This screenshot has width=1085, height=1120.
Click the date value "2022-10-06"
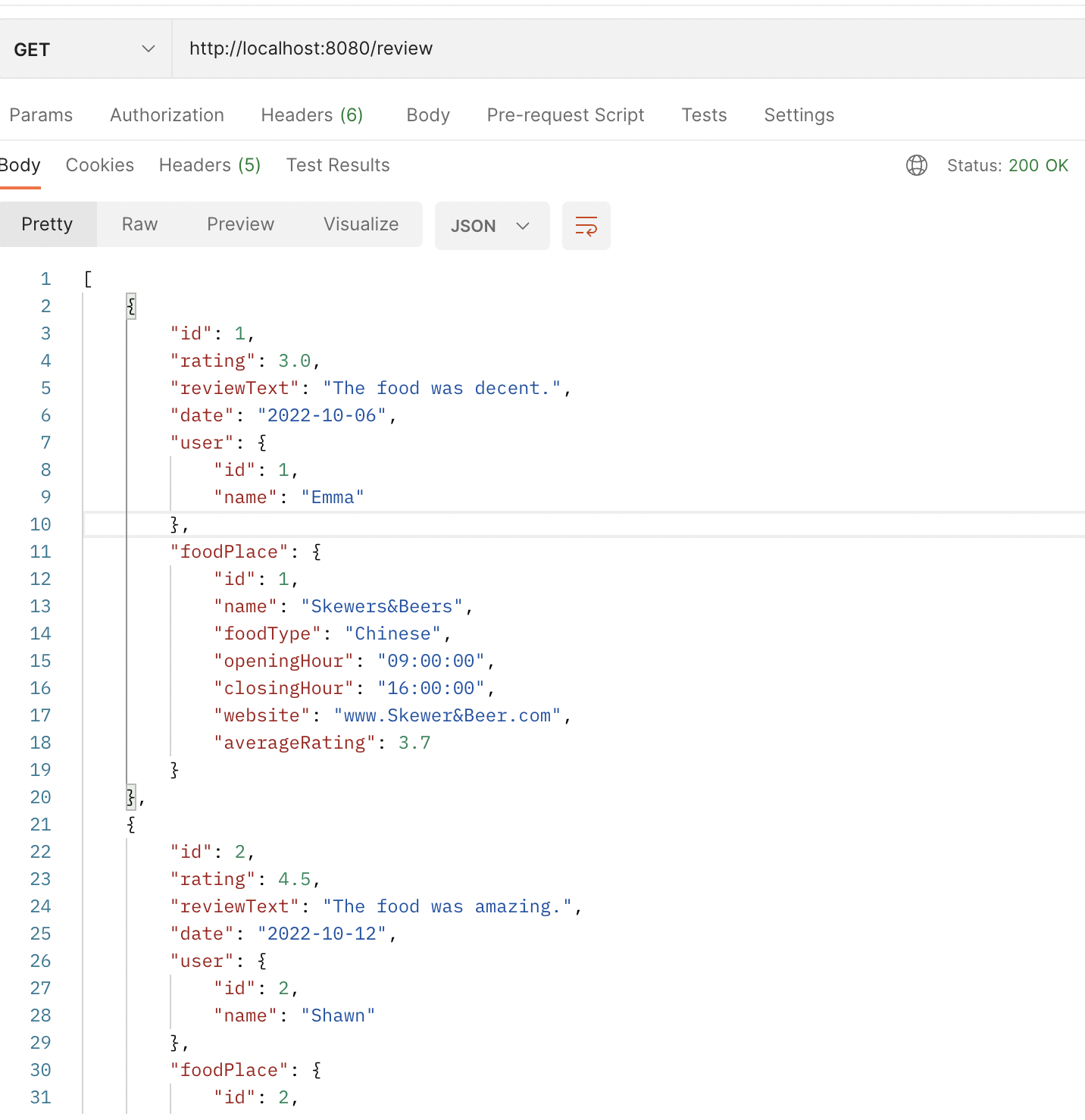click(322, 415)
